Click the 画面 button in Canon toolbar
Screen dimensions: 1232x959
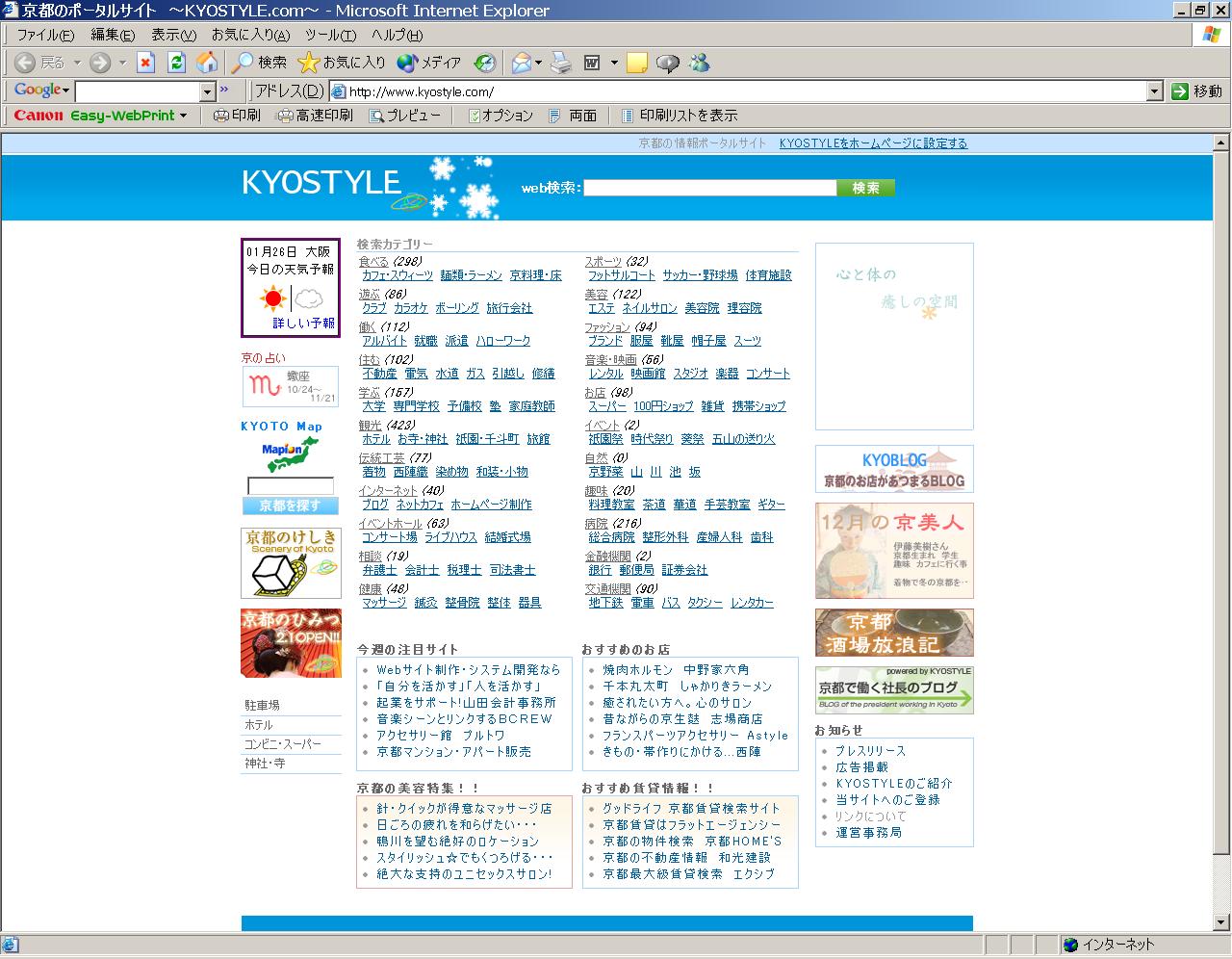573,116
